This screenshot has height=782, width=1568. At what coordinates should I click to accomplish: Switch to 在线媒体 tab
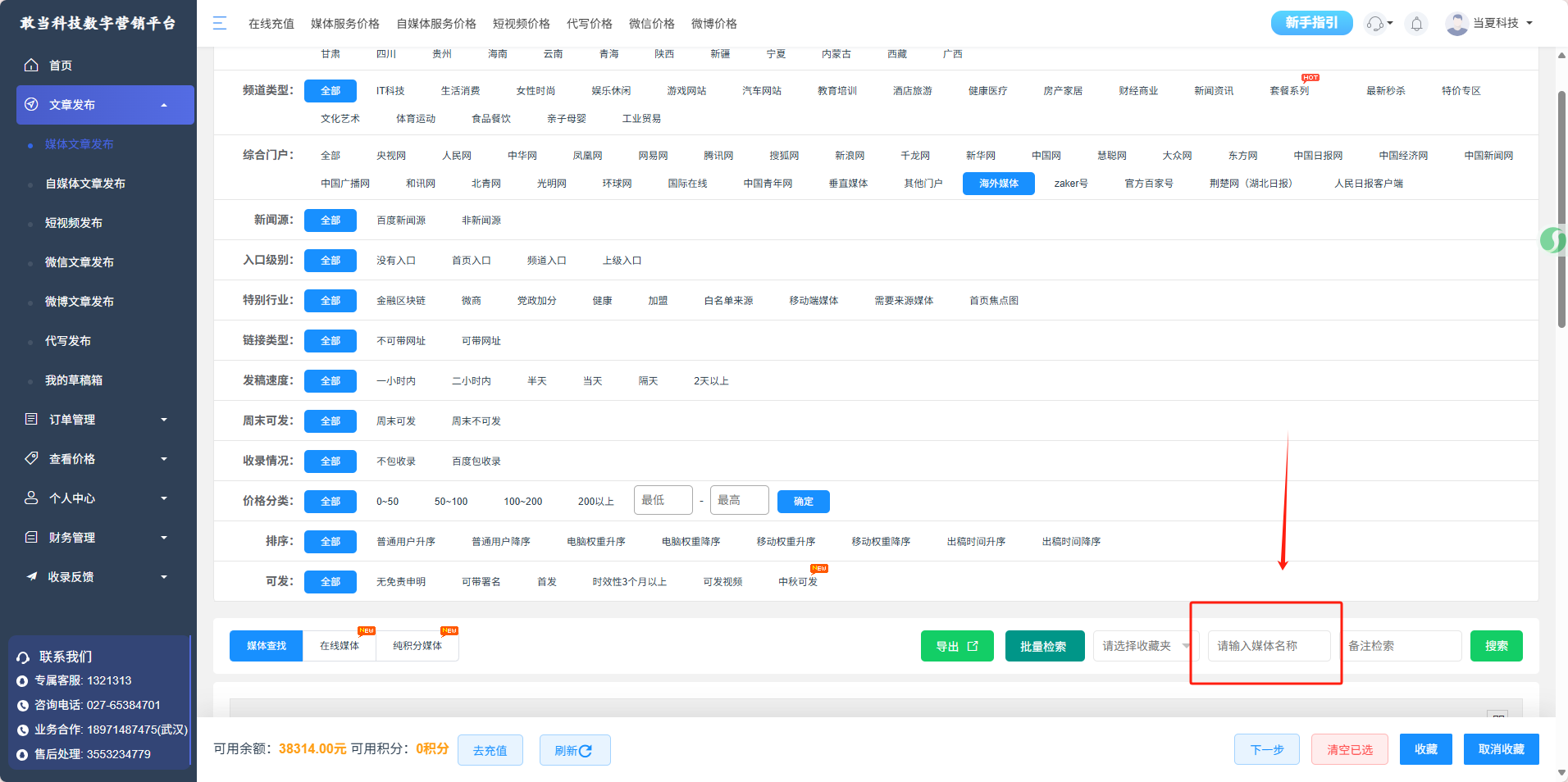[x=340, y=646]
